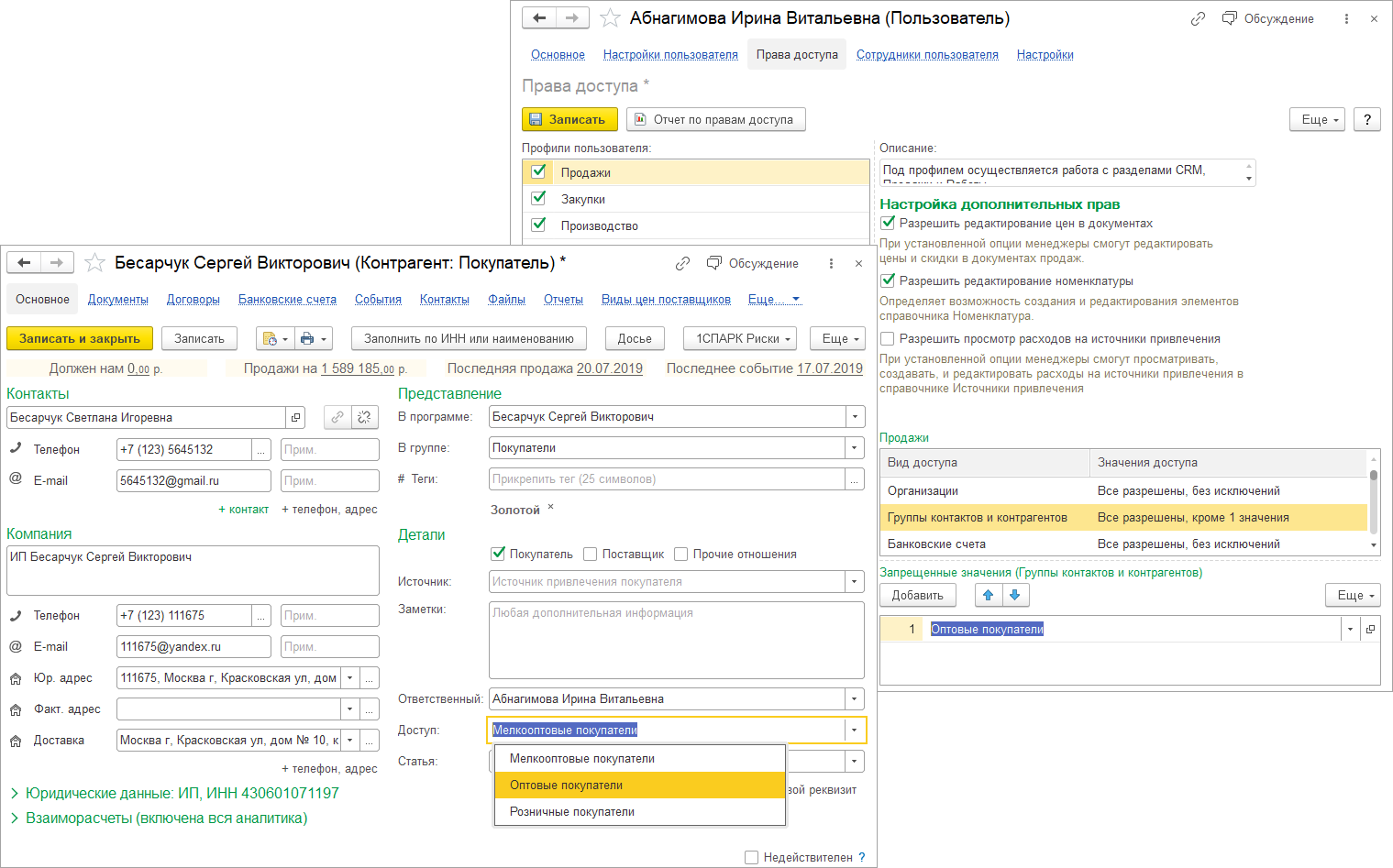Viewport: 1393px width, 868px height.
Task: Click Отчет по правам доступа button
Action: 716,119
